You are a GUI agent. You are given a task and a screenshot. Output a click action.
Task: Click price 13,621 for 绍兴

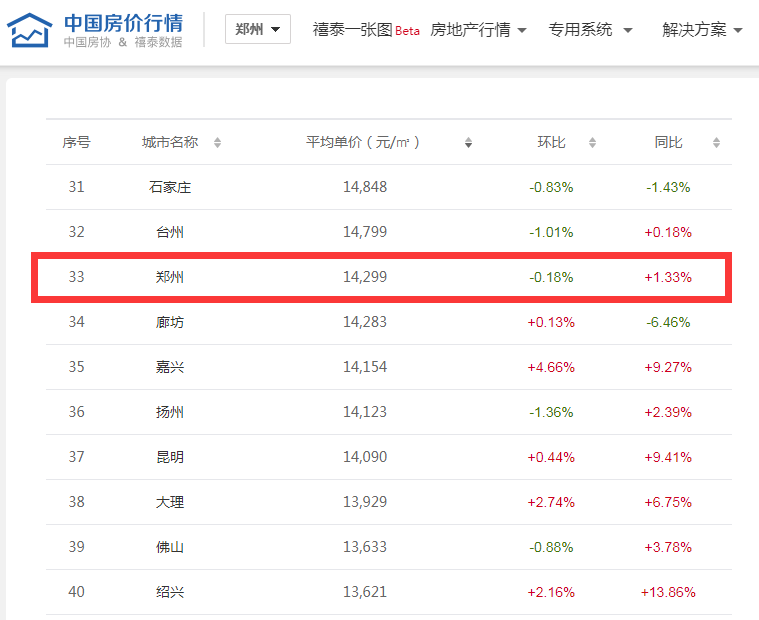[x=365, y=592]
